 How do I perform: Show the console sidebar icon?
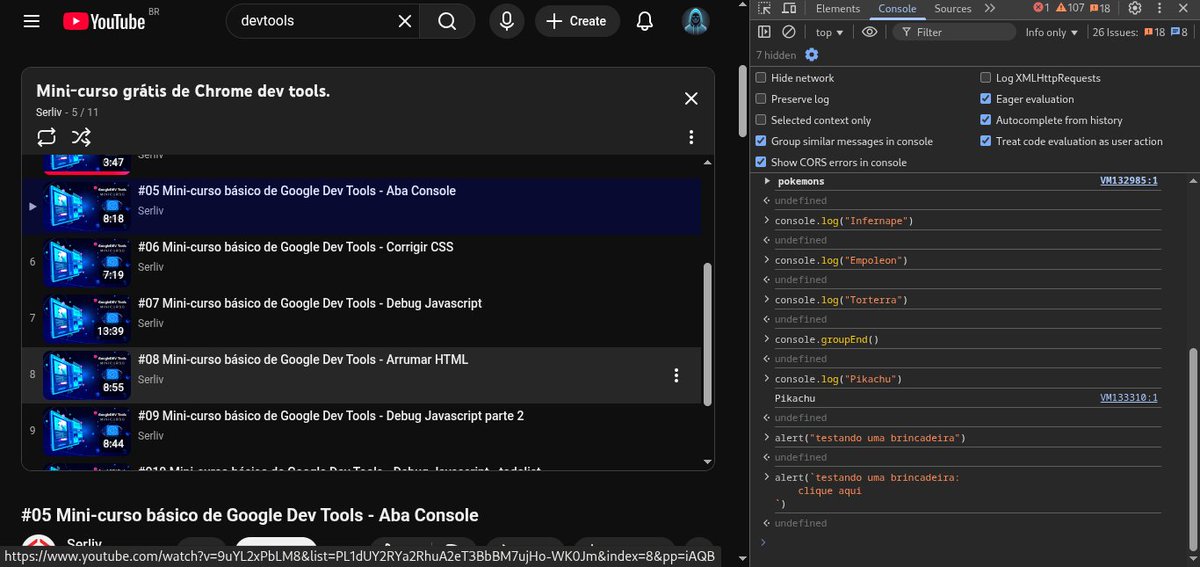point(764,32)
